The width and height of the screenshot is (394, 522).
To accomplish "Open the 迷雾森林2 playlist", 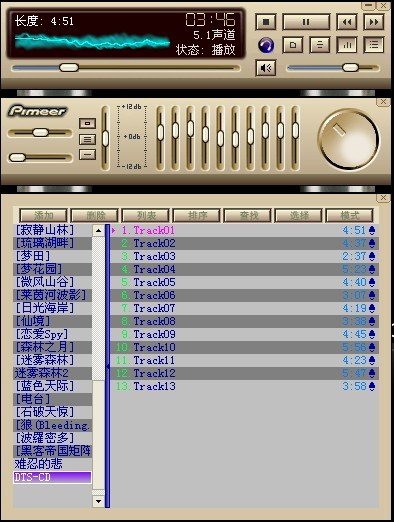I will [52, 373].
